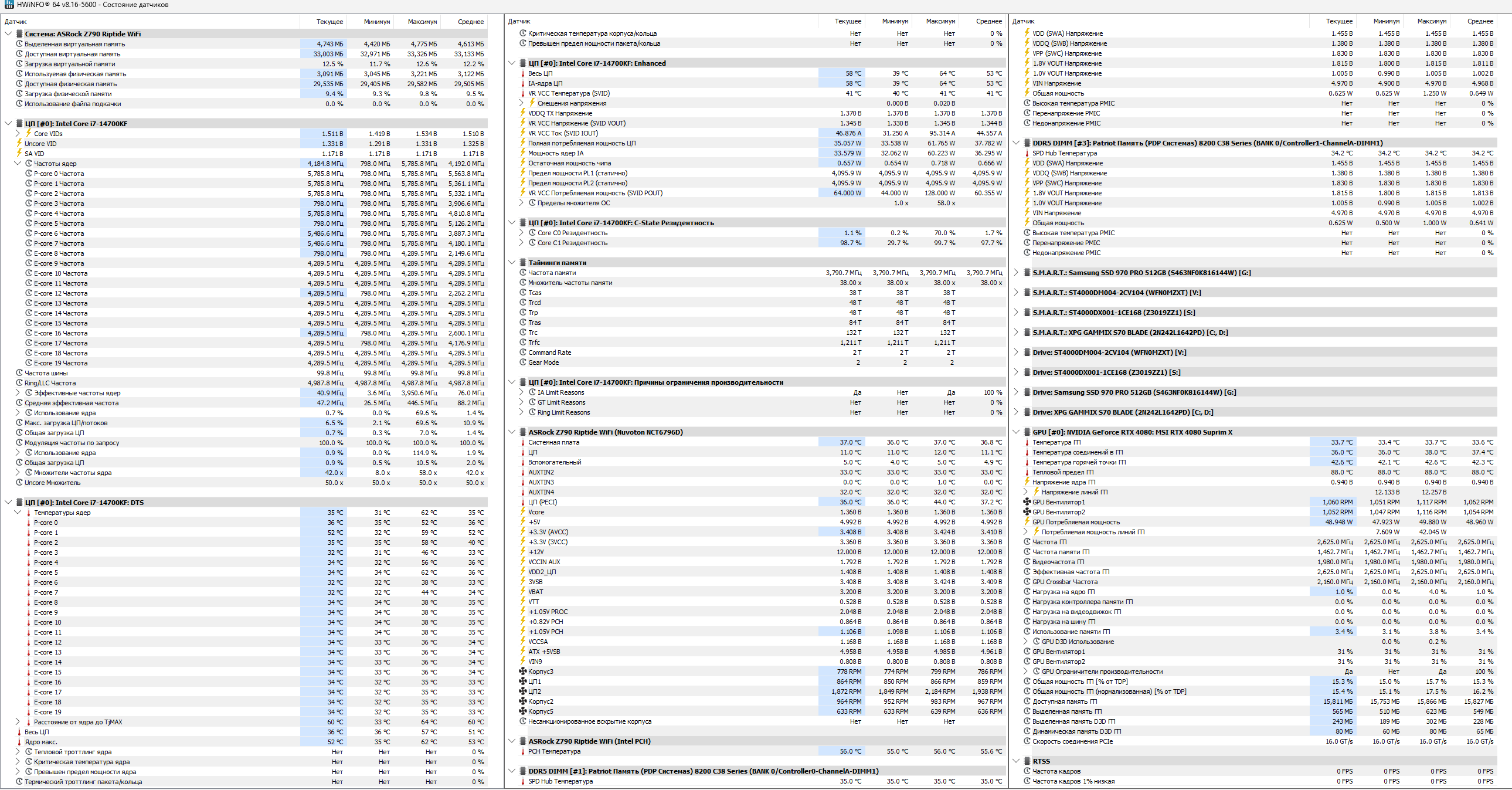This screenshot has width=1512, height=790.
Task: Click the thermometer icon beside Системная плата
Action: coord(522,442)
